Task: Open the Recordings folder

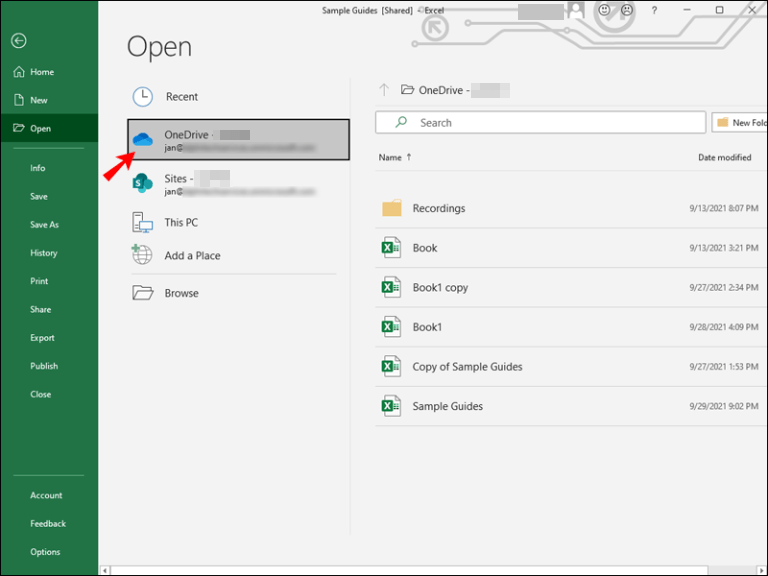Action: coord(438,208)
